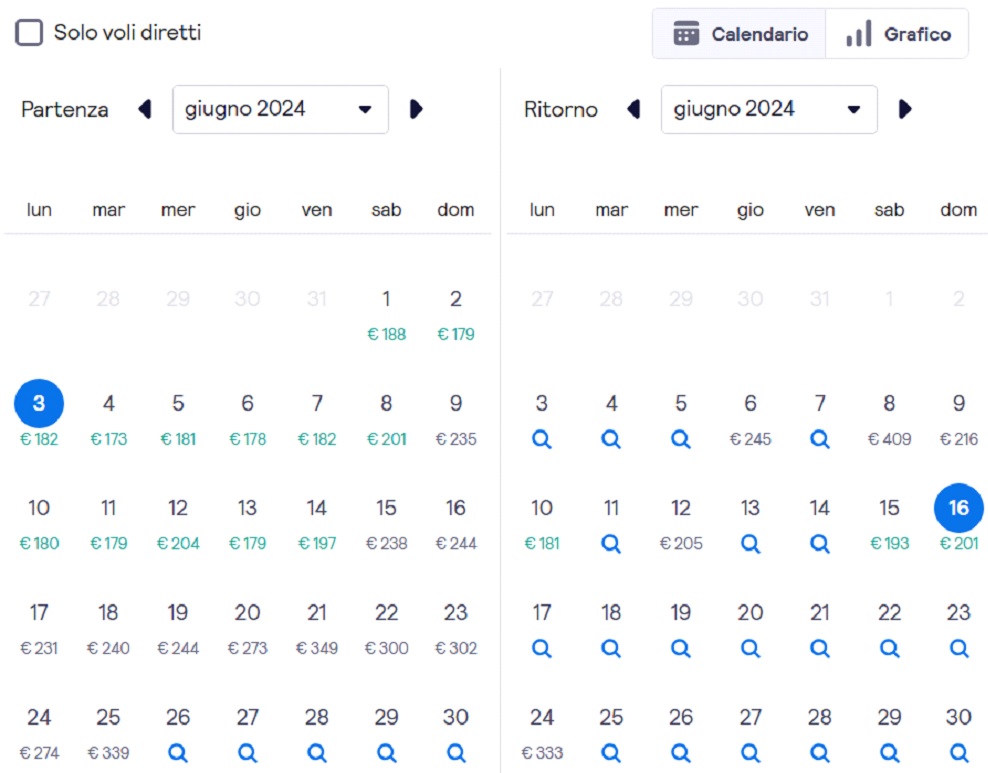The height and width of the screenshot is (773, 988).
Task: Search price for return on 30 June
Action: click(x=959, y=753)
